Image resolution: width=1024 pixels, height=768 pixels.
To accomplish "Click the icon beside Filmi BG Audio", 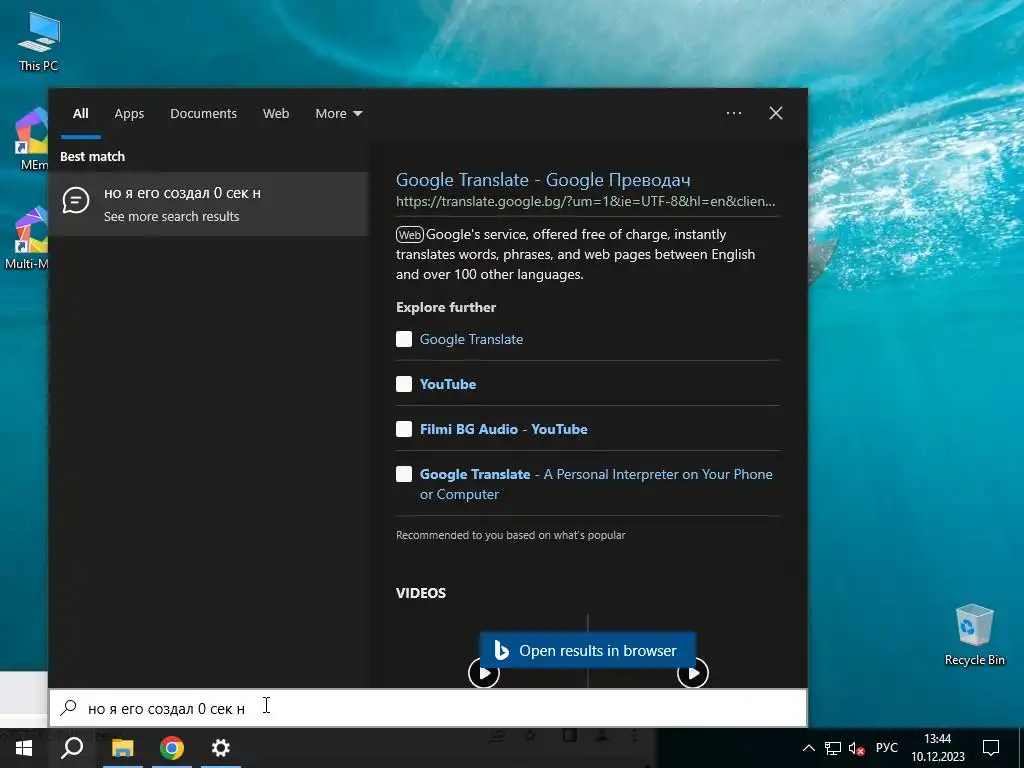I will [x=404, y=429].
